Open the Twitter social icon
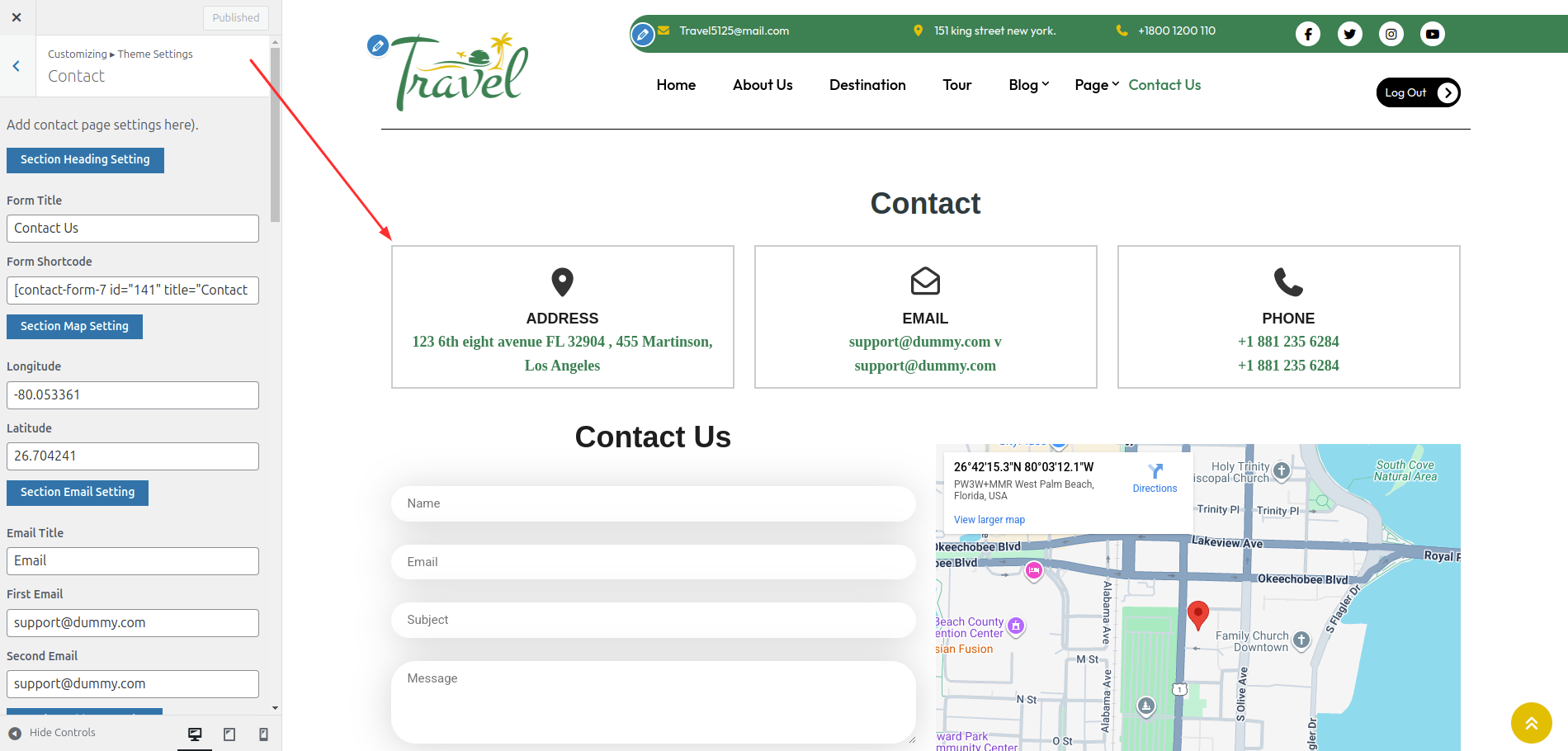The width and height of the screenshot is (1568, 751). click(x=1350, y=34)
